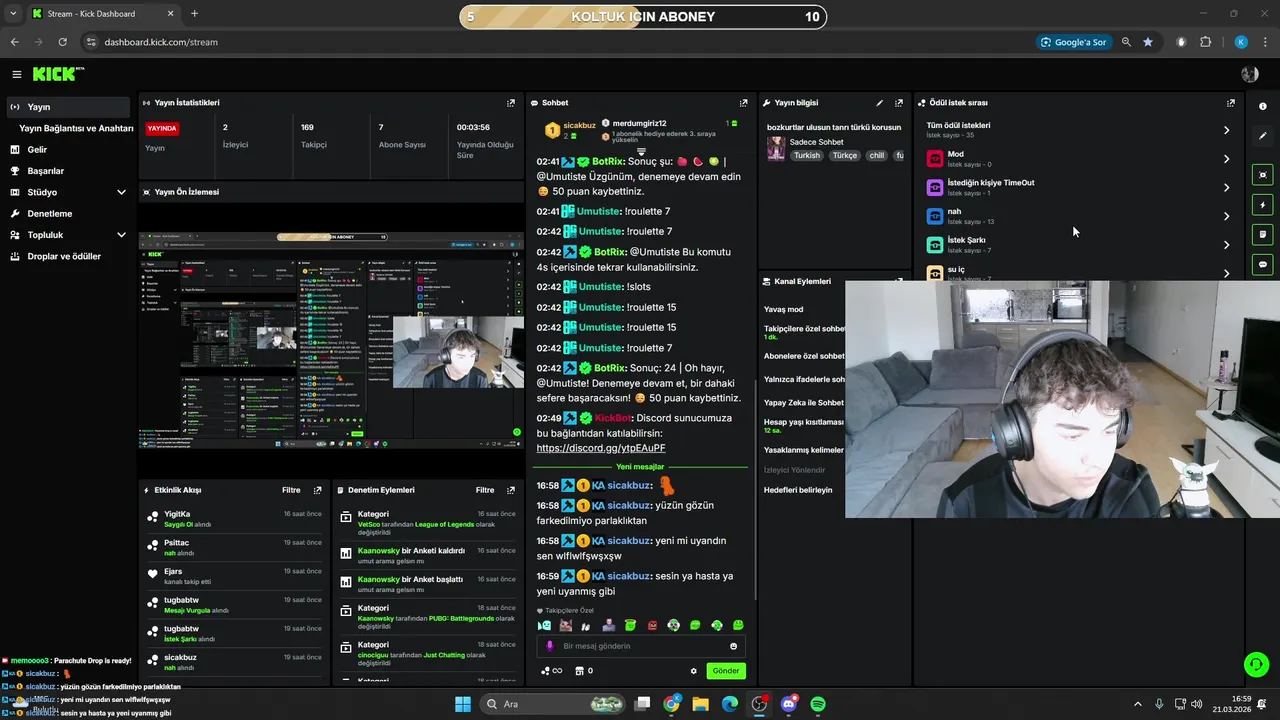Click Hedefleri belirleyin in Kanal Eylemleri
This screenshot has width=1280, height=720.
click(x=798, y=490)
